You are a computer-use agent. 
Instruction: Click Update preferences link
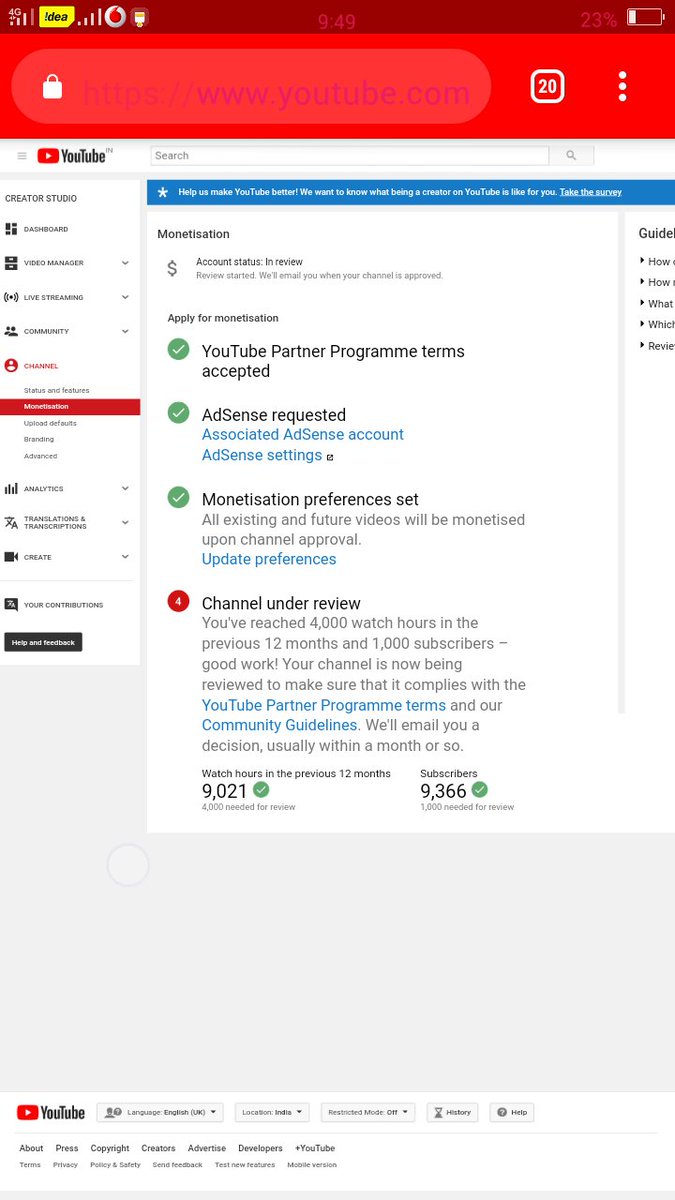269,559
